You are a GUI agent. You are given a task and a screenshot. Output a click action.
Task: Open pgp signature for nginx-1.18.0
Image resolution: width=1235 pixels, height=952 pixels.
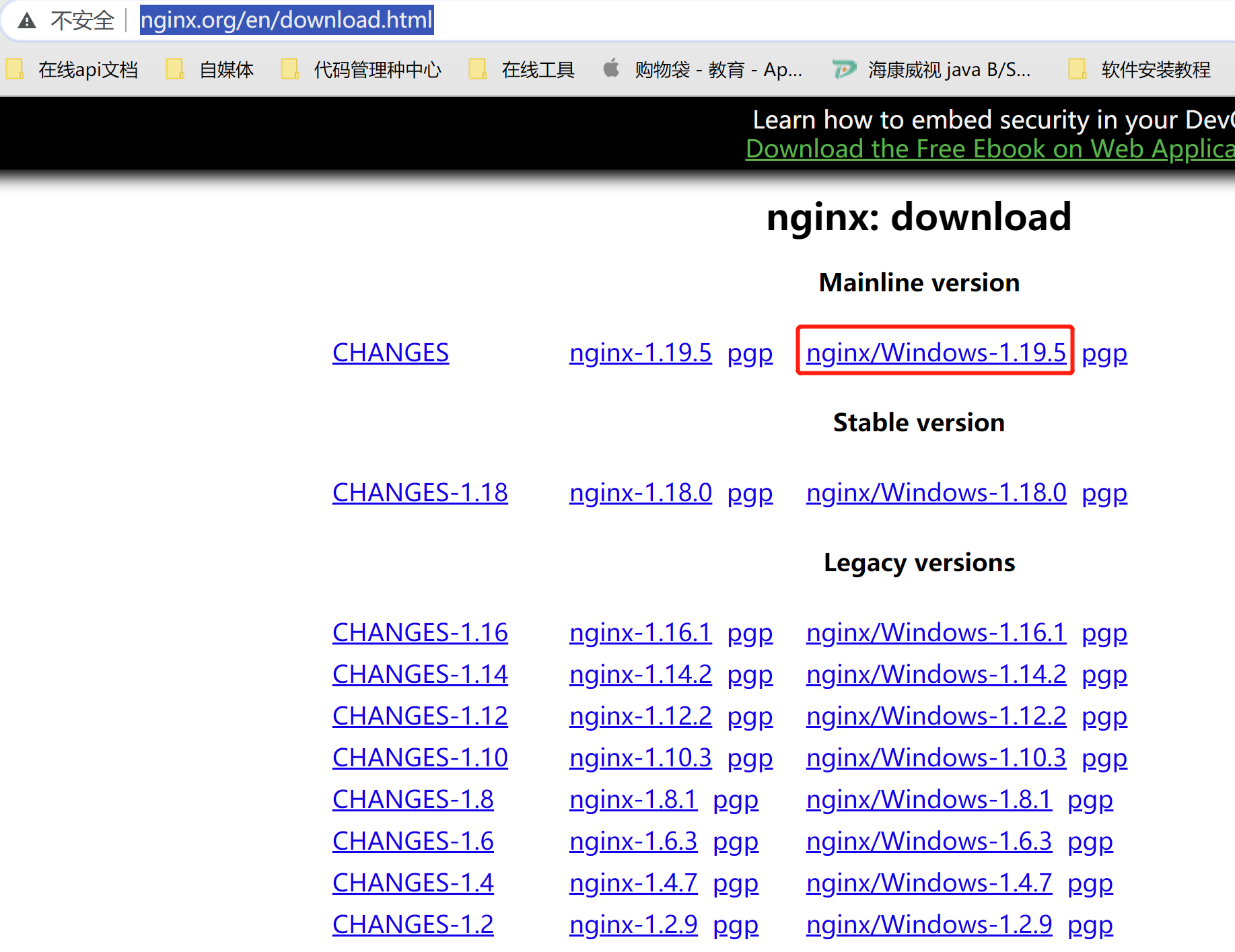tap(750, 495)
